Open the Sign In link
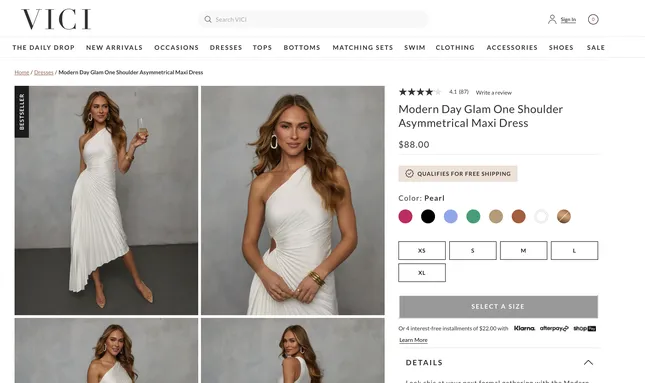 (x=568, y=19)
